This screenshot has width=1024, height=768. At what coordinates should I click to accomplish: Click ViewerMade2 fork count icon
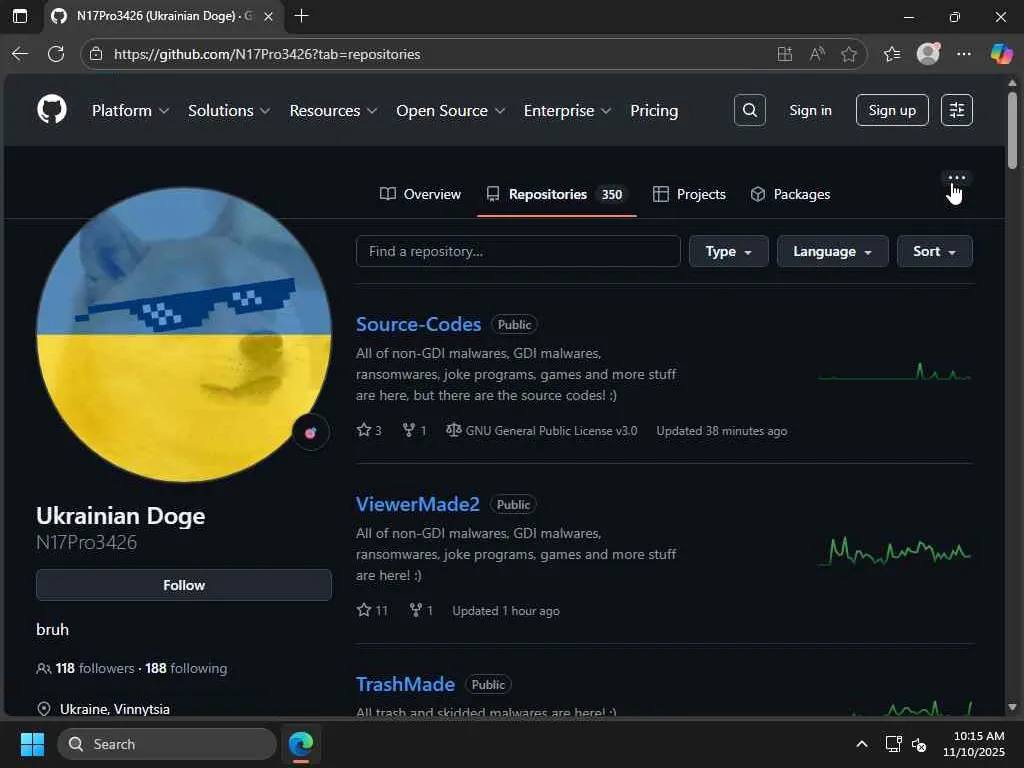click(415, 610)
